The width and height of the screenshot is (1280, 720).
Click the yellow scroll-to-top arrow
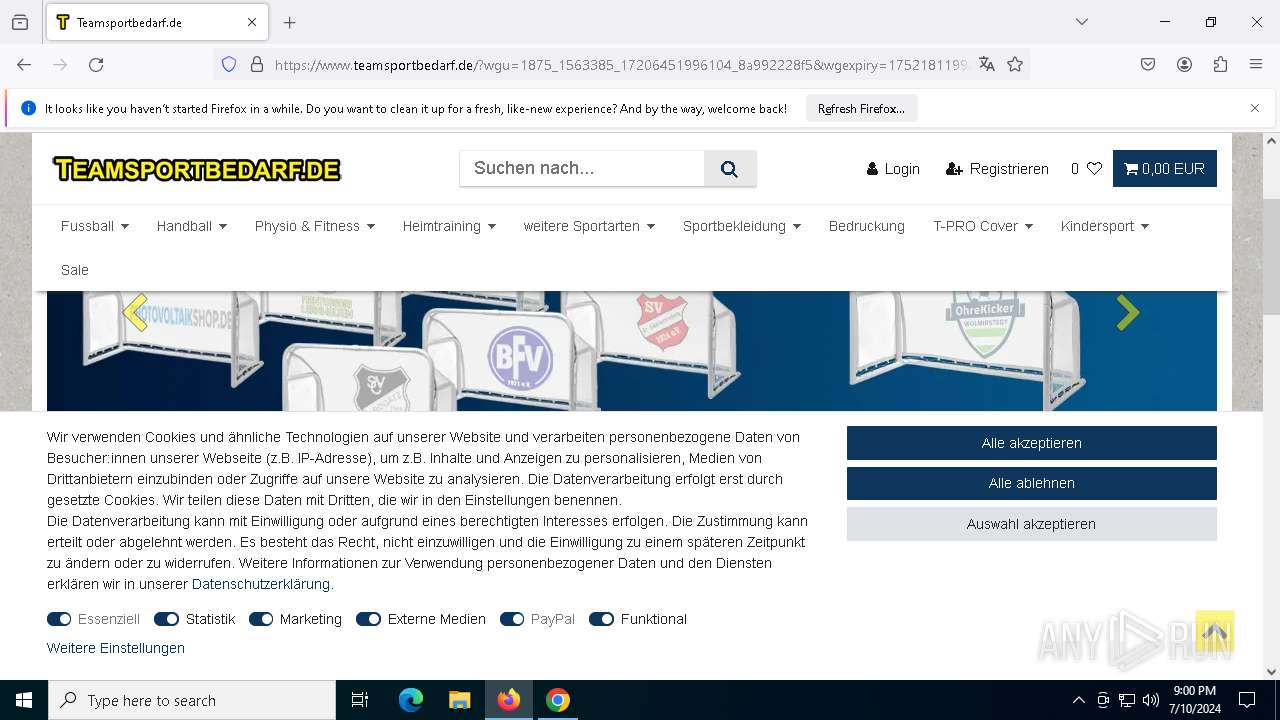click(x=1214, y=631)
